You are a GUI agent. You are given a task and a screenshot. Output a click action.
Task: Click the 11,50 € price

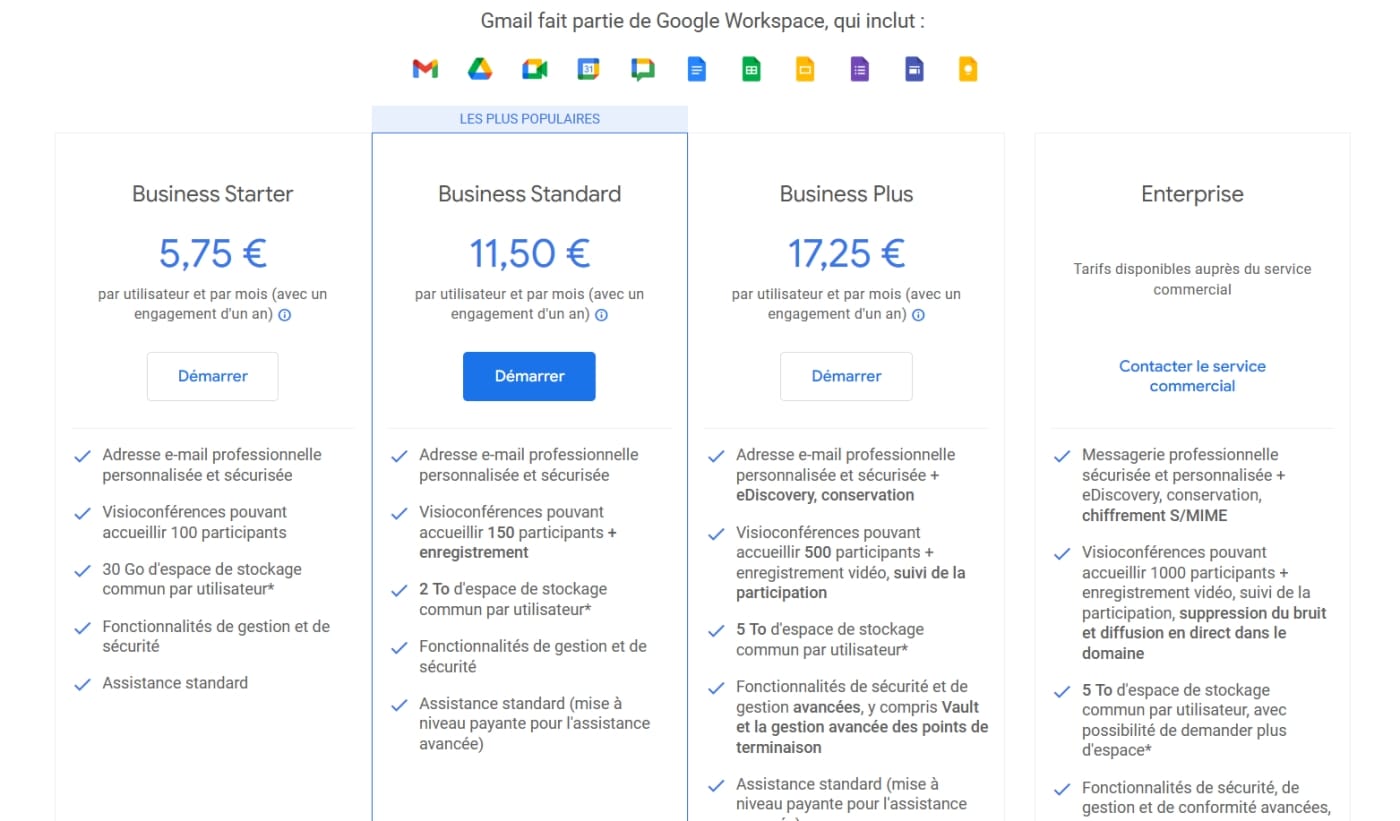(x=530, y=254)
